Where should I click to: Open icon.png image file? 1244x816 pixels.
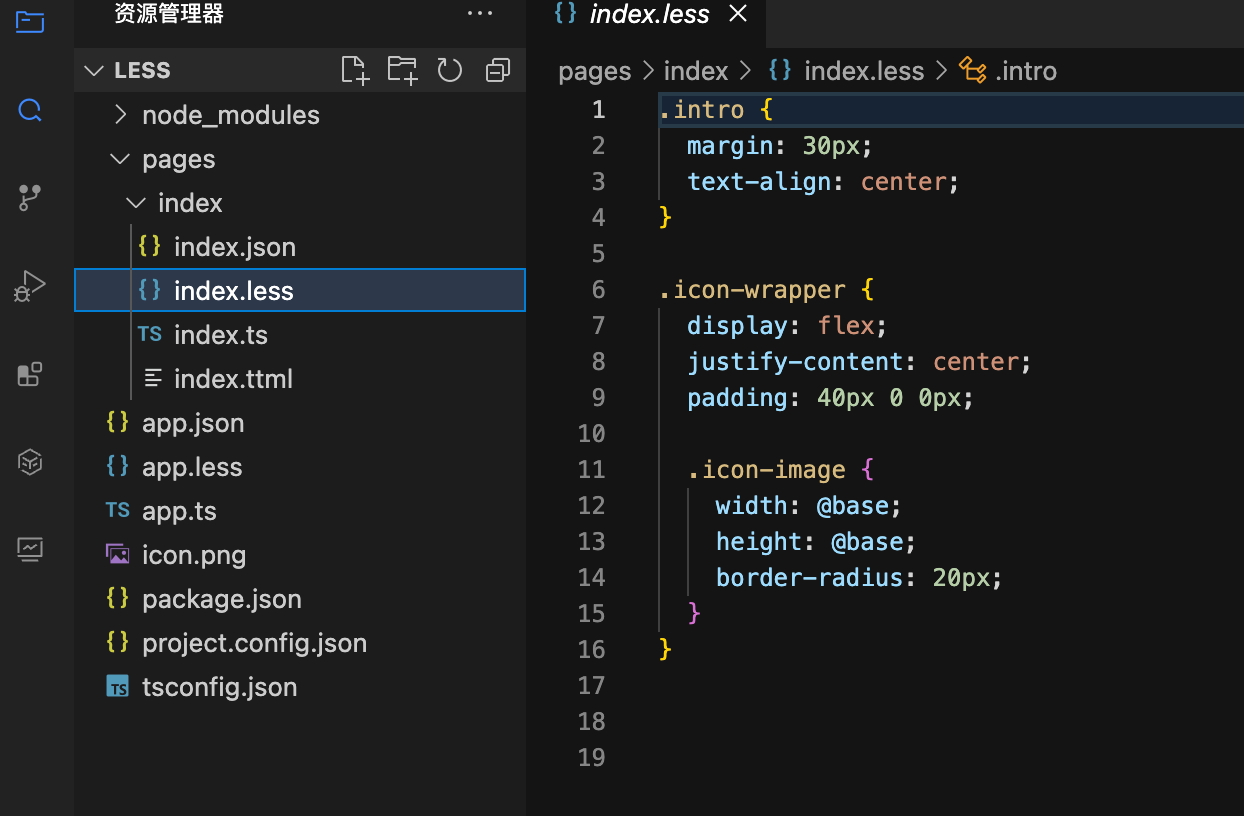(x=194, y=555)
